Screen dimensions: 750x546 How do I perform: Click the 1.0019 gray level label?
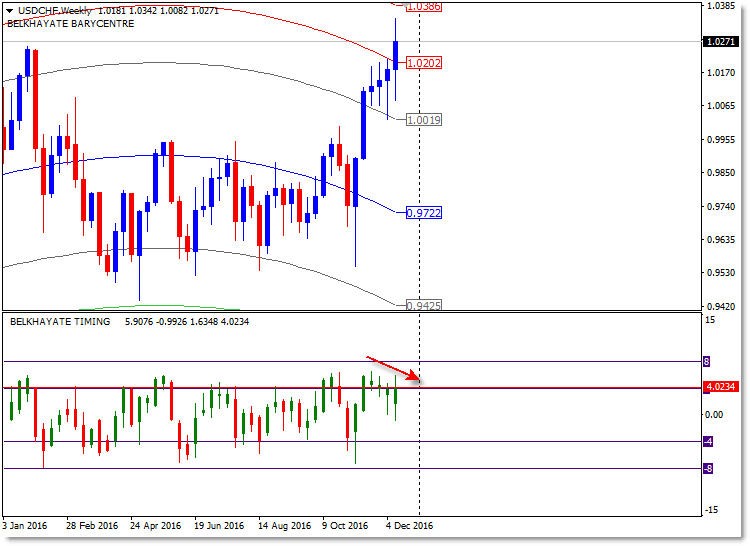tap(424, 120)
